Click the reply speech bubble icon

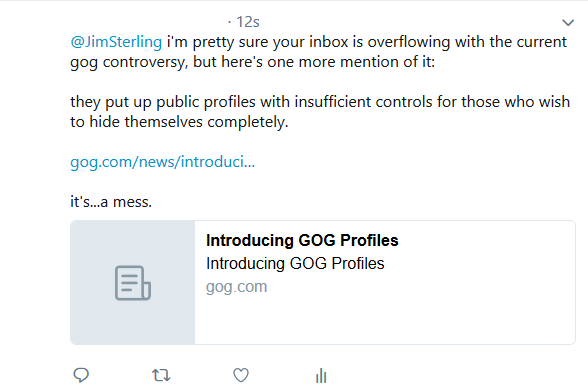point(81,375)
